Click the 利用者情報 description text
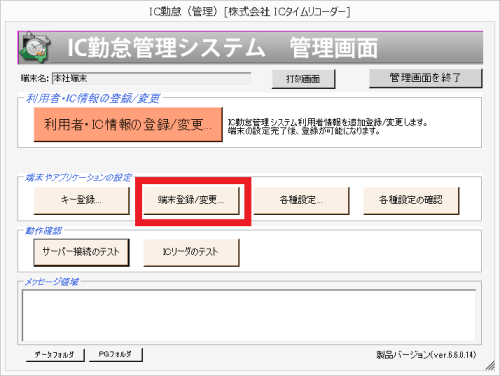This screenshot has height=376, width=500. point(328,127)
